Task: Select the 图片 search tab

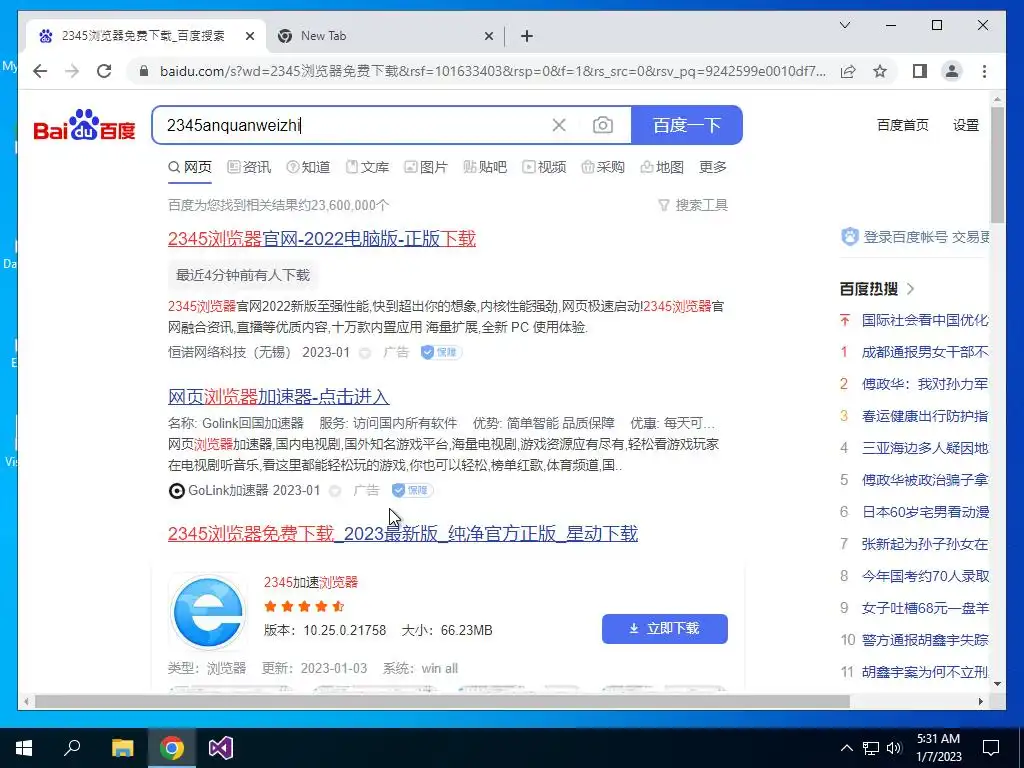Action: click(426, 167)
